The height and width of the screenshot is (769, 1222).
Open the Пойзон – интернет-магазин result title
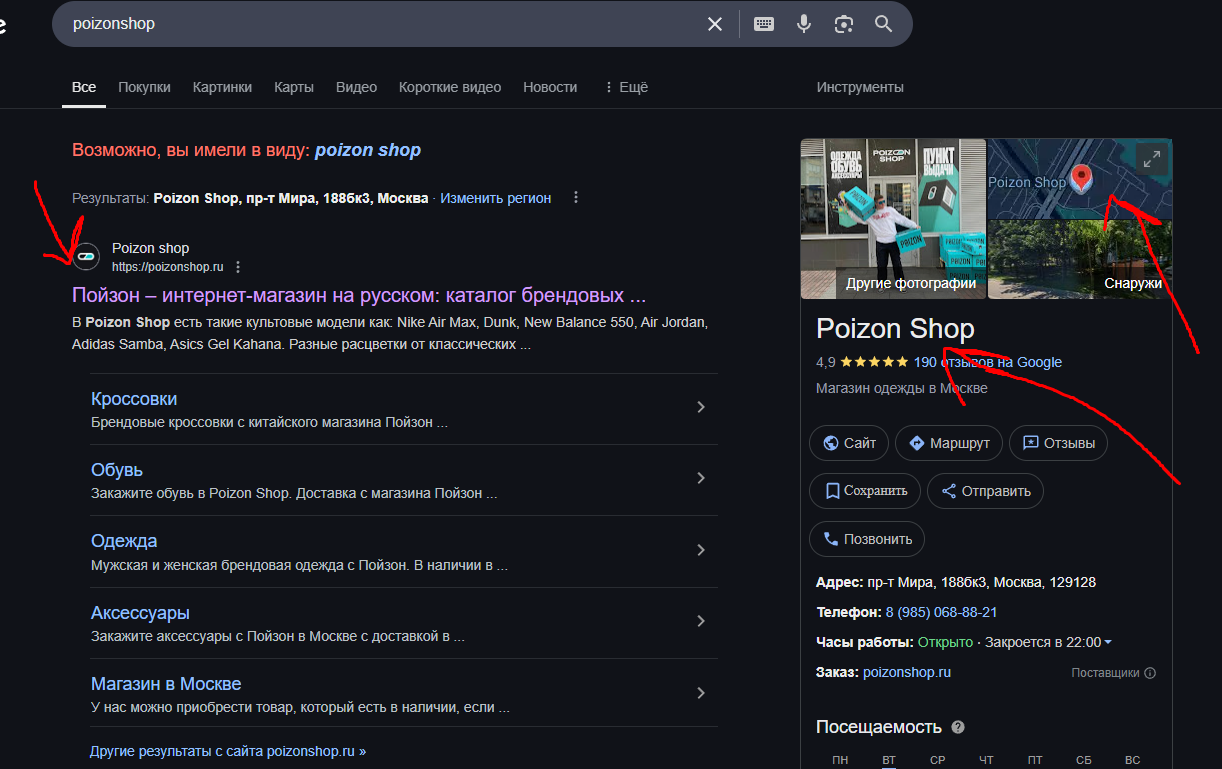359,296
